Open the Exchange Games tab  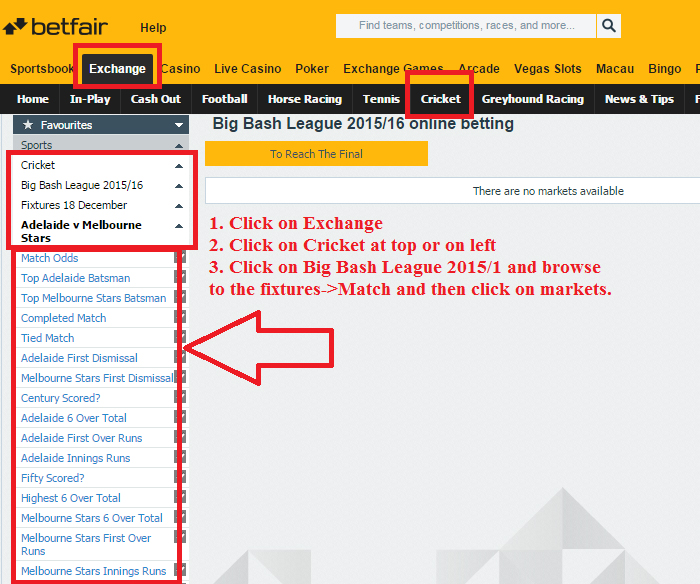(393, 69)
